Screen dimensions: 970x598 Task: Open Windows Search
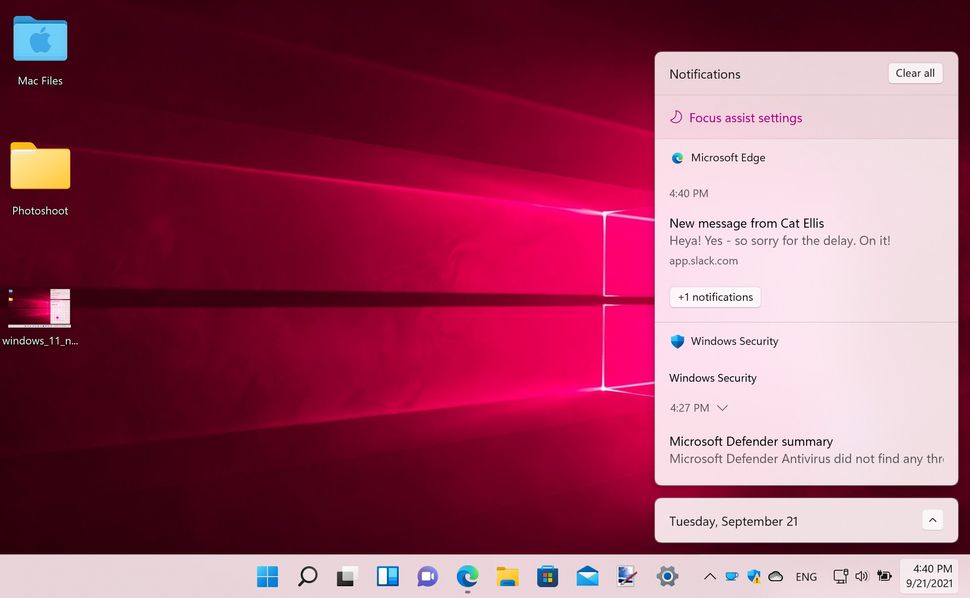click(x=307, y=576)
